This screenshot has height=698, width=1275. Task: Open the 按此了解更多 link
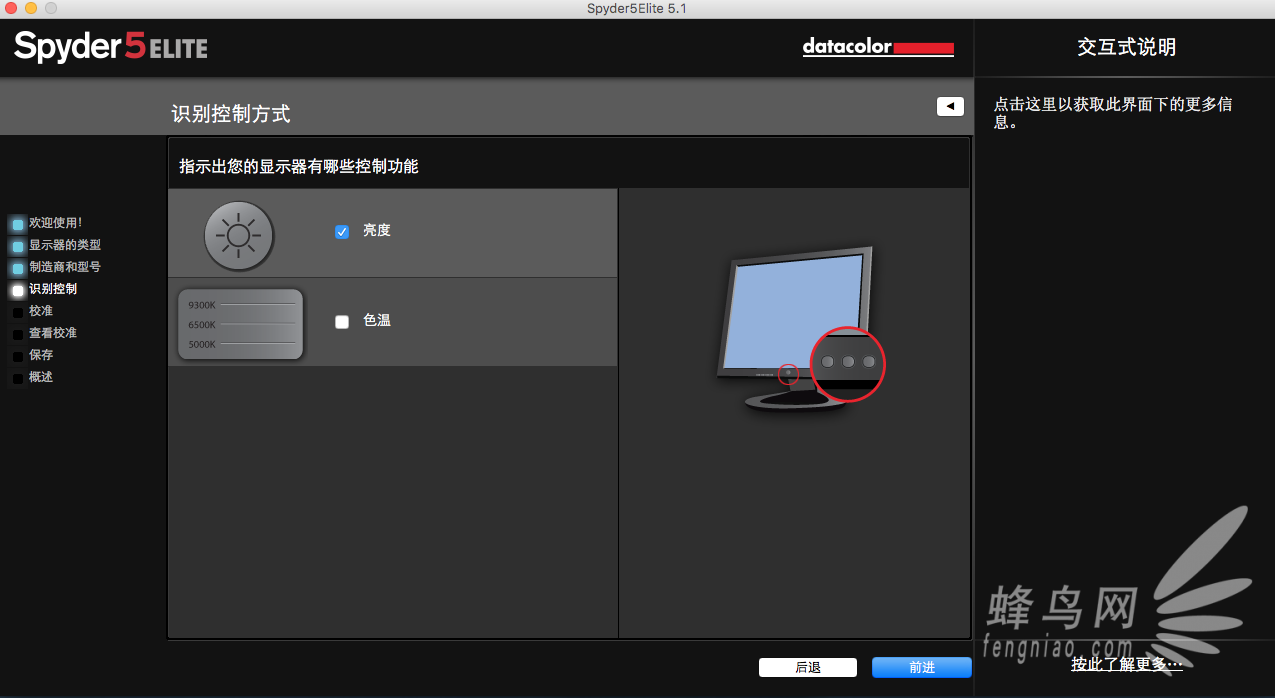1127,663
